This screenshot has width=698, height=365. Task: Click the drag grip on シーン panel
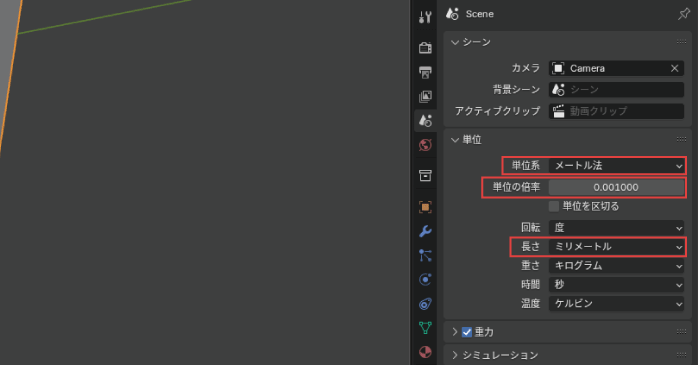pos(681,42)
